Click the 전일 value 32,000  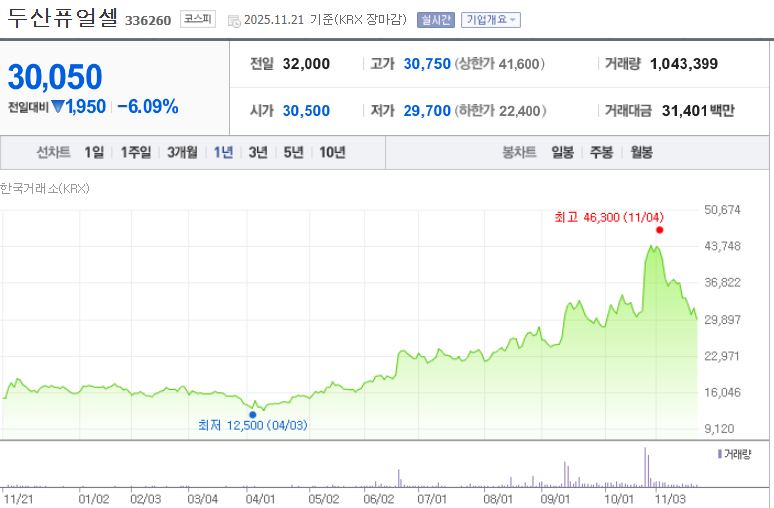(306, 64)
